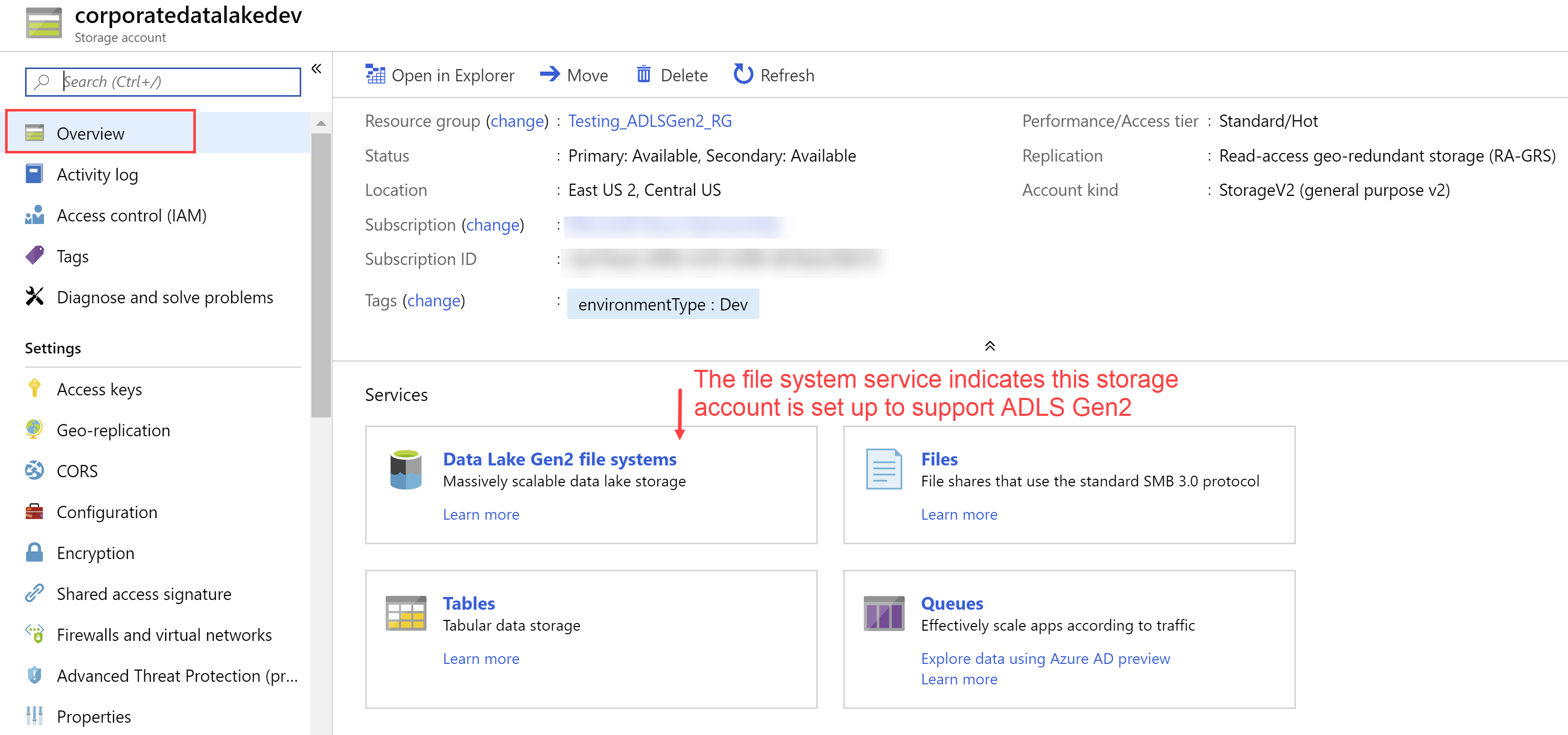Click the Advanced Threat Protection shield icon
Viewport: 1568px width, 735px height.
coord(35,675)
